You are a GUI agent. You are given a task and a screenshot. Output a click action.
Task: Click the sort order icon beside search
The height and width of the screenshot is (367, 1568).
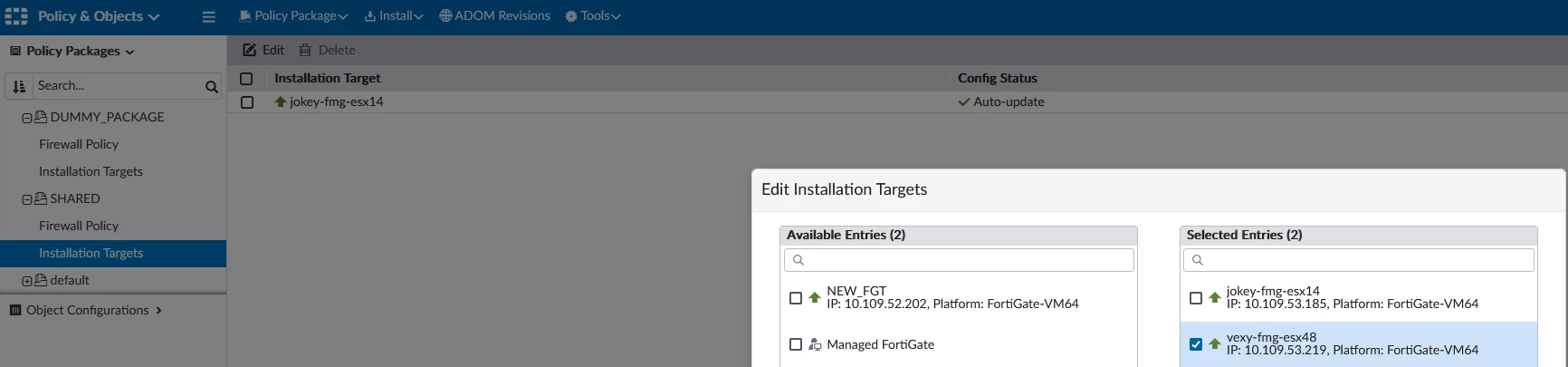coord(19,86)
